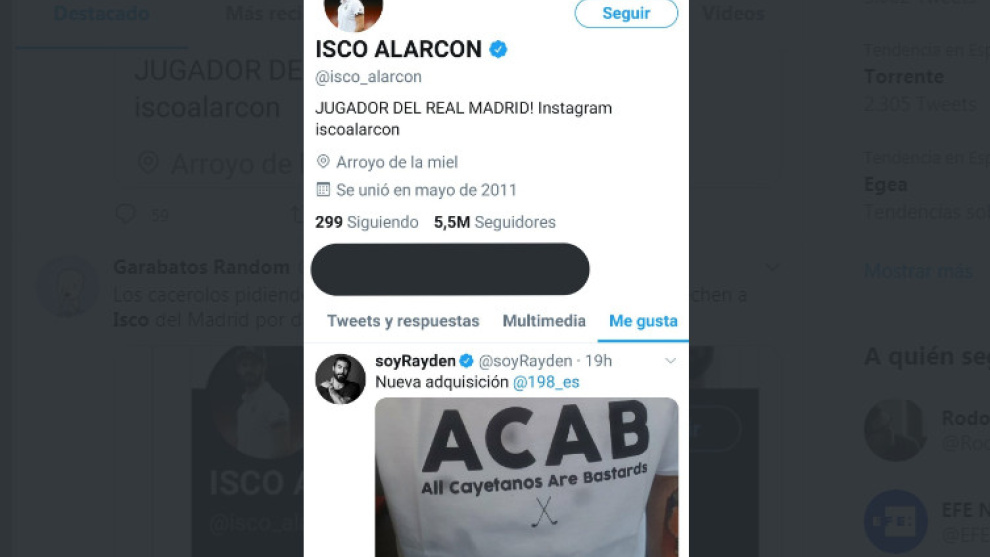The image size is (990, 557).
Task: Click Mostrar más in trends
Action: [x=917, y=271]
